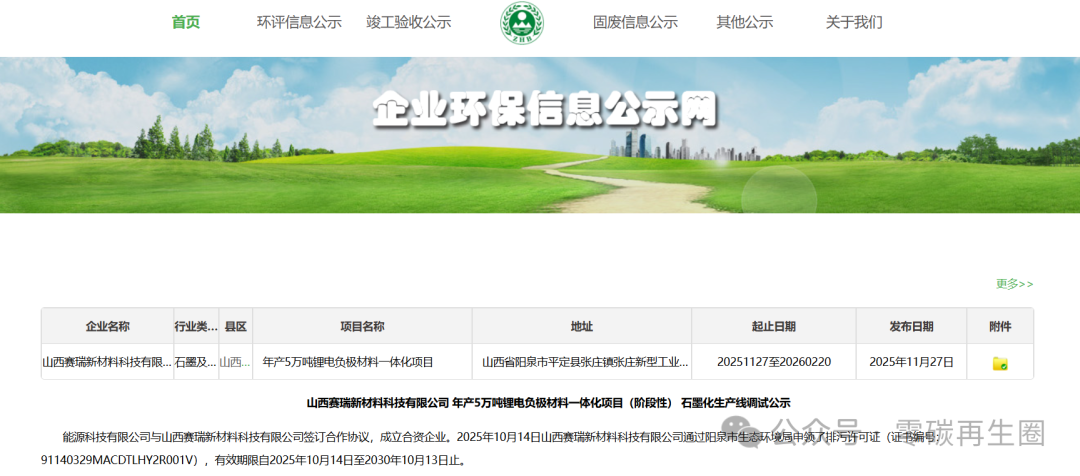Click the 企业名称 column header
This screenshot has width=1080, height=476.
click(x=107, y=326)
